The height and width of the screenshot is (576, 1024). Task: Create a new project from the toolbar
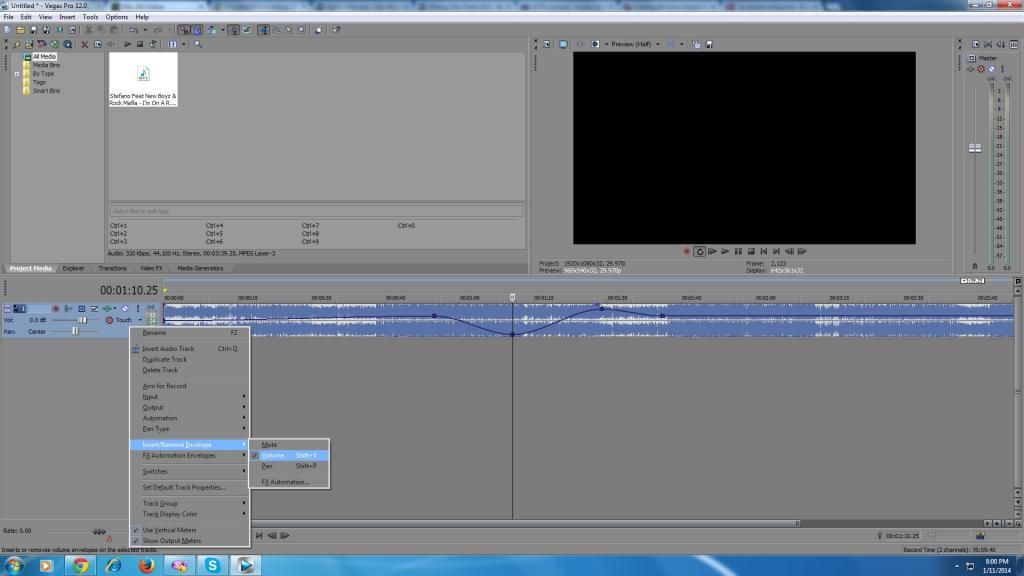(x=7, y=30)
